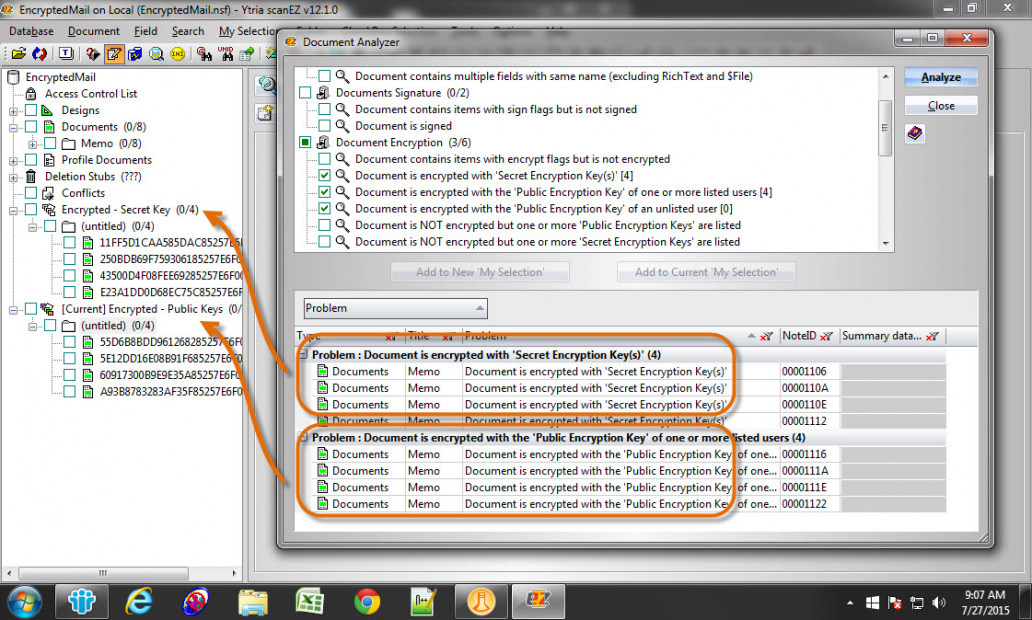Viewport: 1032px width, 620px height.
Task: Check the Profile Documents checkbox
Action: pos(31,160)
